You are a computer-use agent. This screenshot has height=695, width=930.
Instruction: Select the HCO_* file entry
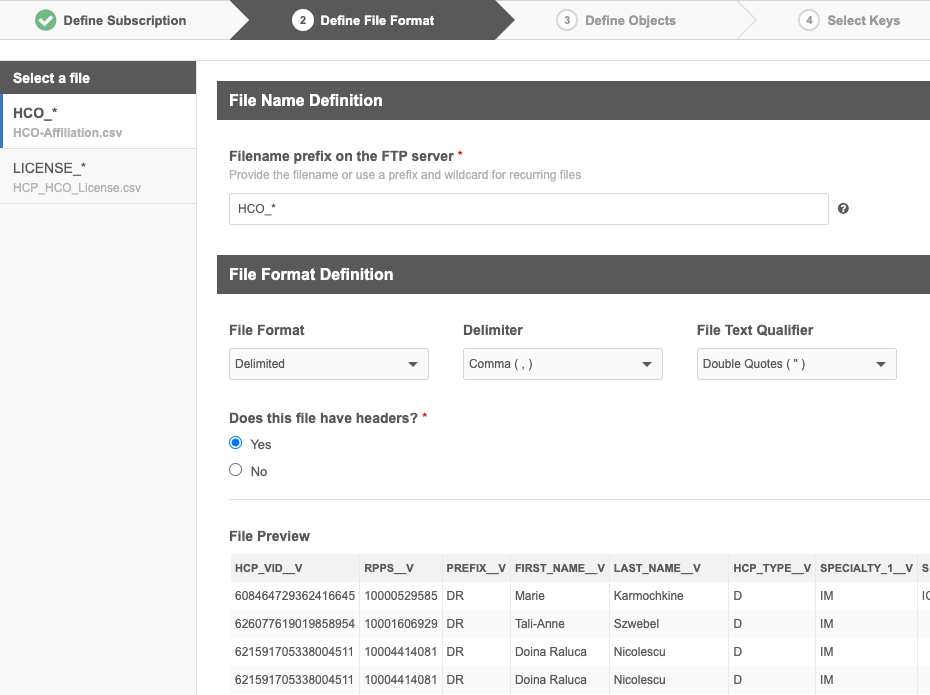coord(98,122)
